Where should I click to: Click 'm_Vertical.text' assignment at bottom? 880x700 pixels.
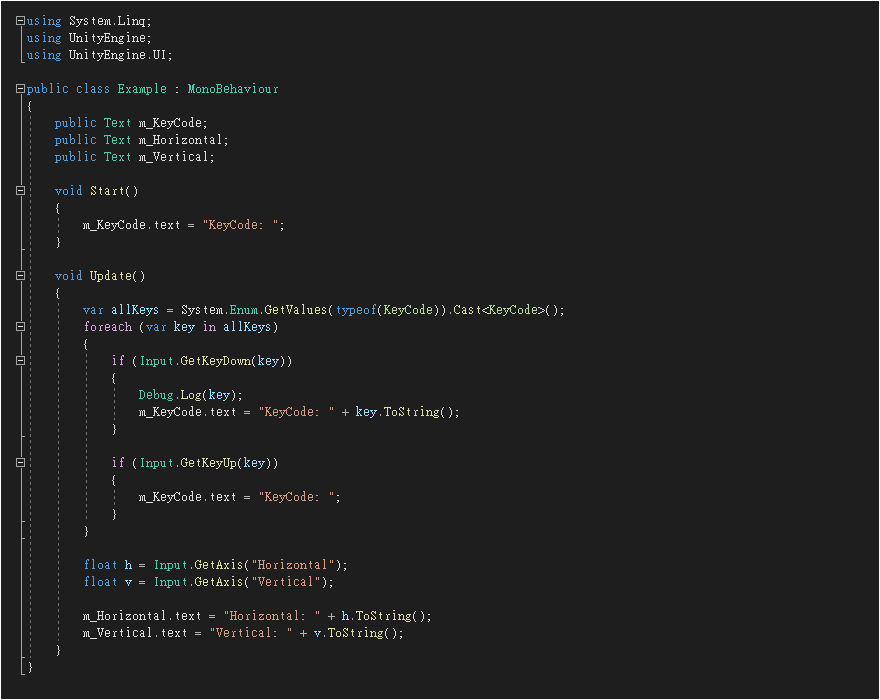click(x=135, y=633)
